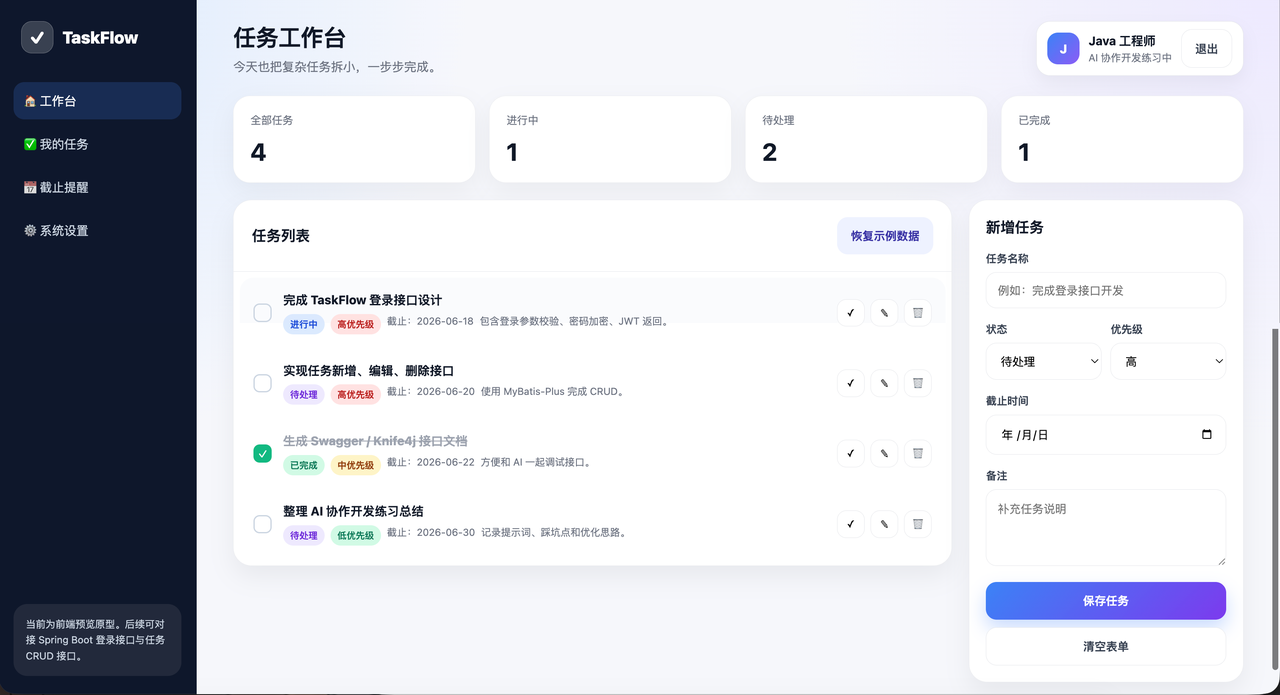The width and height of the screenshot is (1280, 695).
Task: Click the 恢复示例数据 button
Action: coord(885,236)
